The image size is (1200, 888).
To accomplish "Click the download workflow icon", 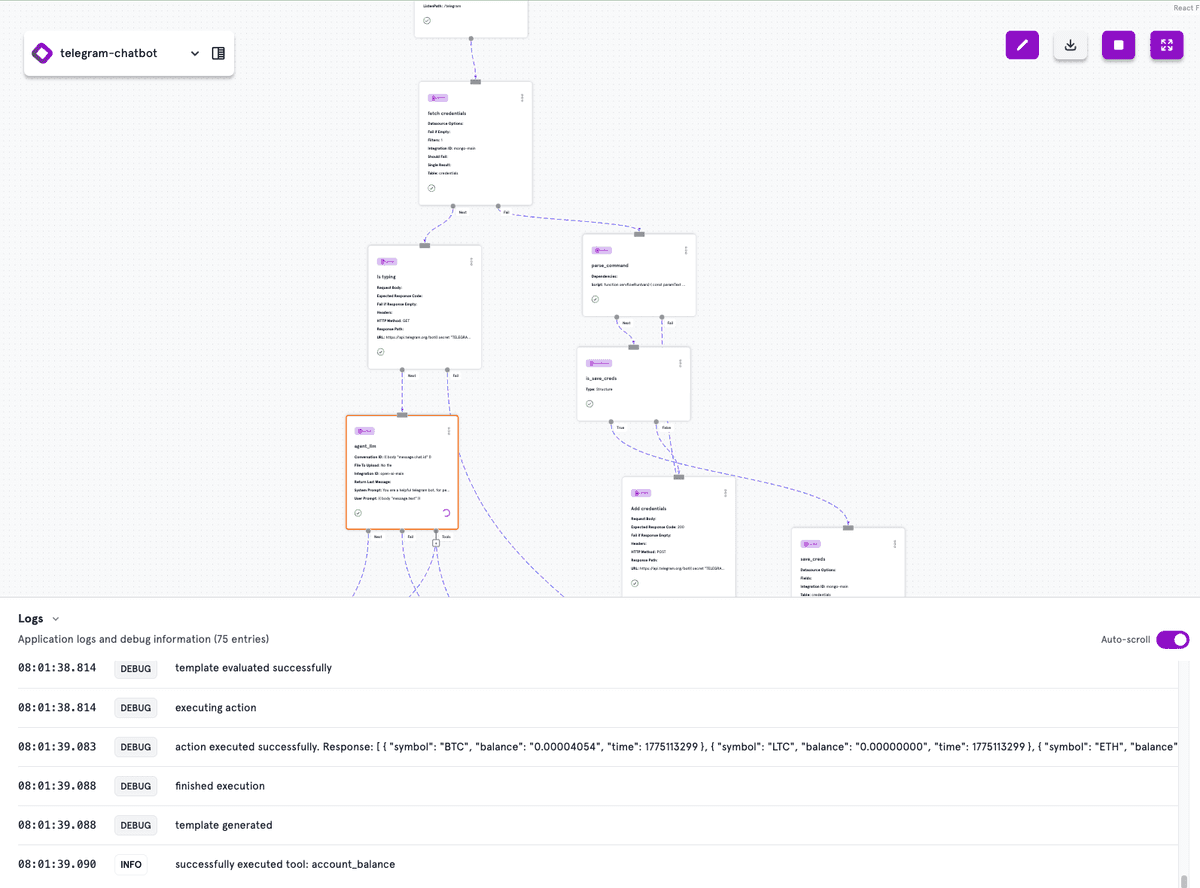I will 1070,45.
